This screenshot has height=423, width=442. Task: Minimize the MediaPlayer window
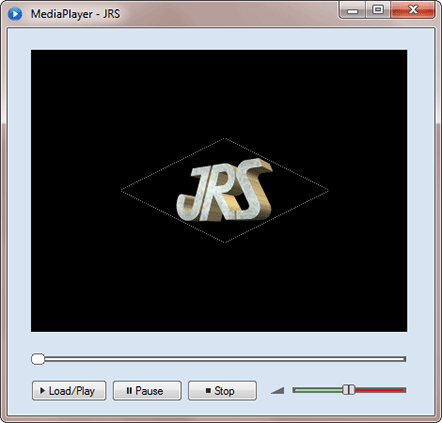click(353, 10)
